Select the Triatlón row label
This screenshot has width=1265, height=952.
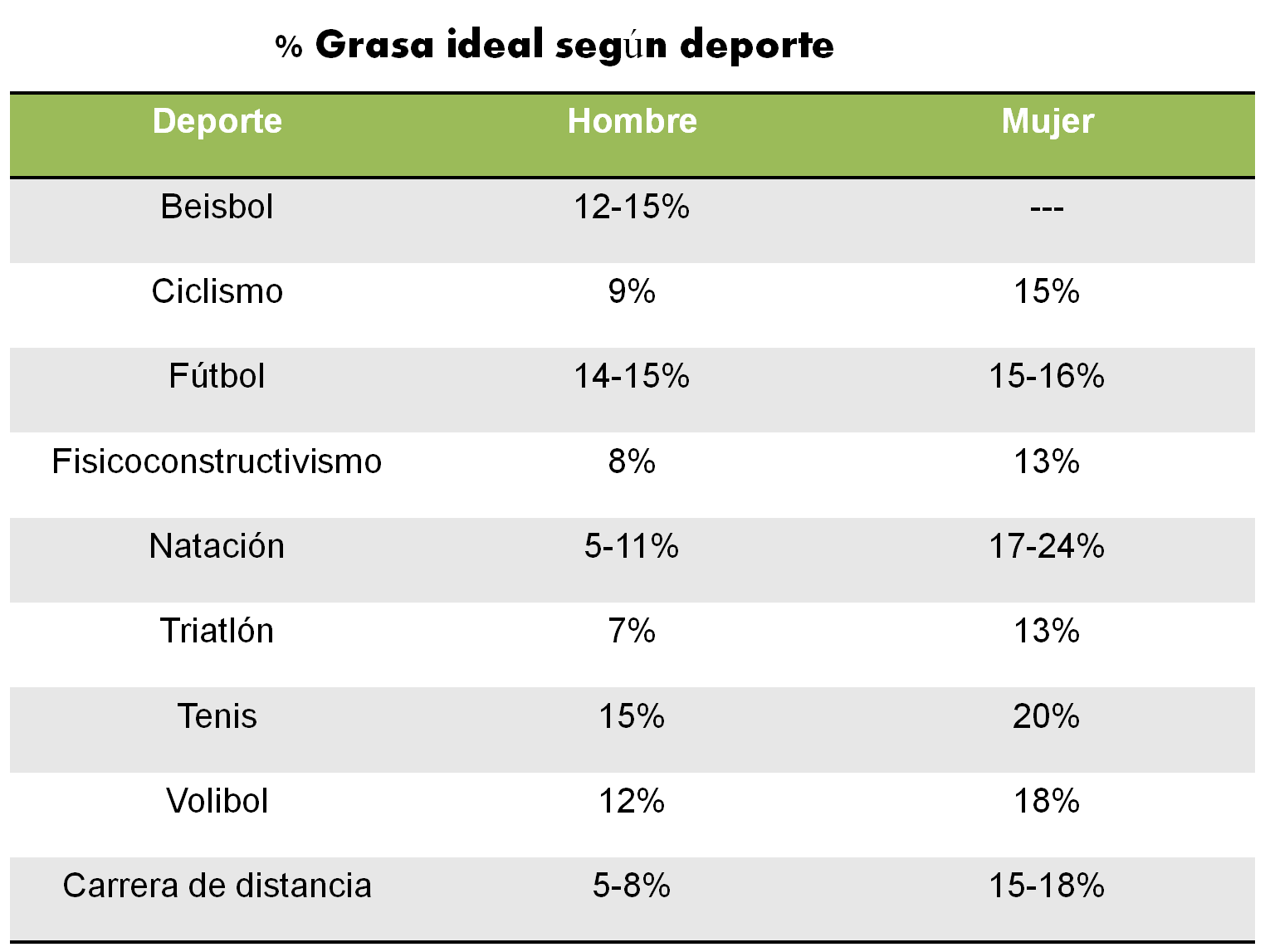(217, 631)
